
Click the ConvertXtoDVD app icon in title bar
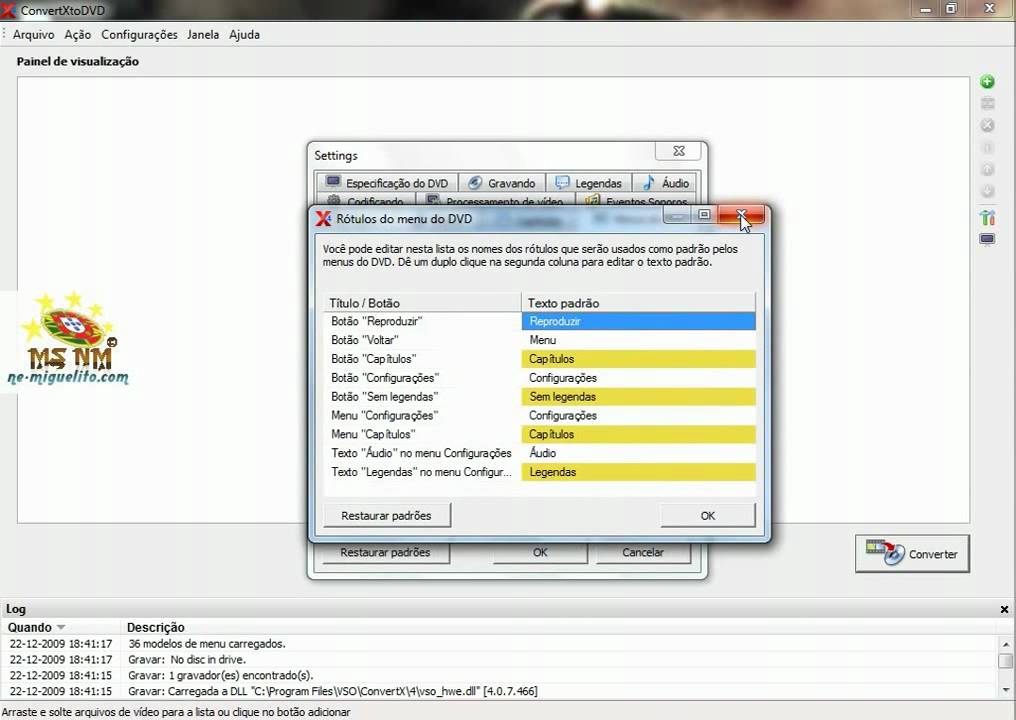click(8, 10)
